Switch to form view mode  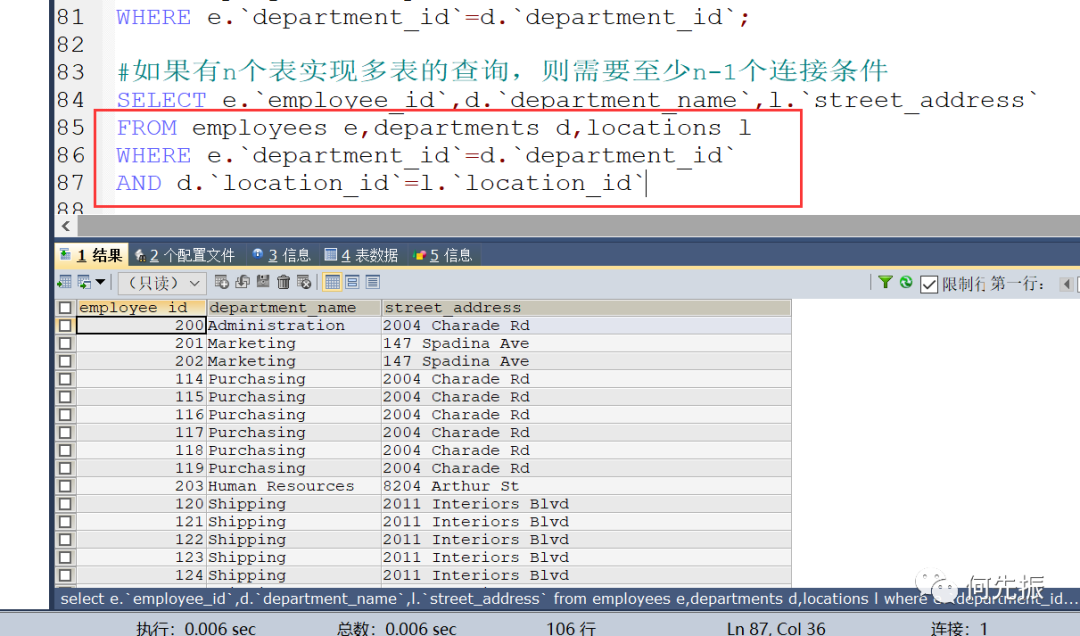pos(353,282)
